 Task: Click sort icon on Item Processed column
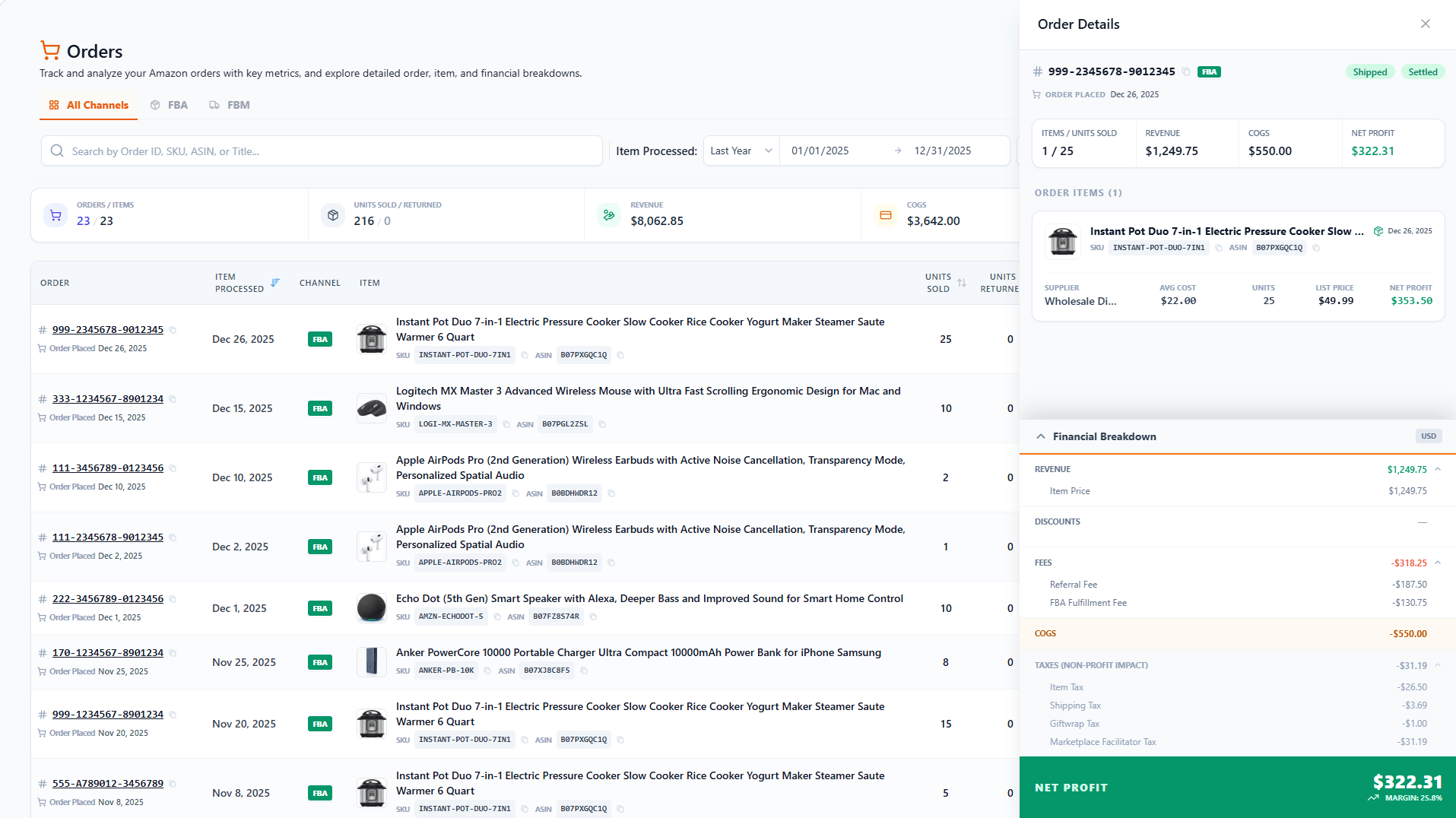click(275, 283)
